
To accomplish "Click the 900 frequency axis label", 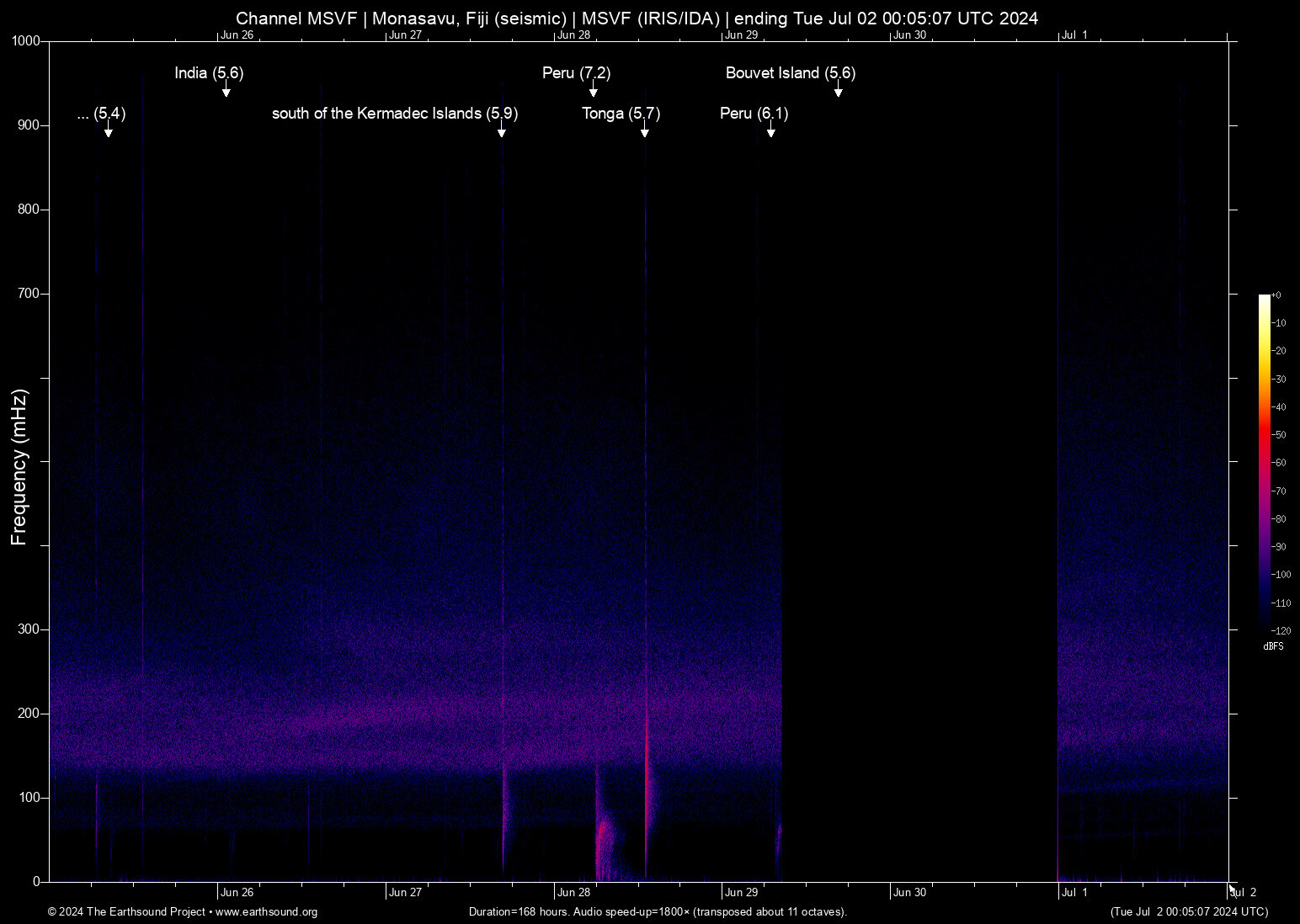I will click(29, 125).
